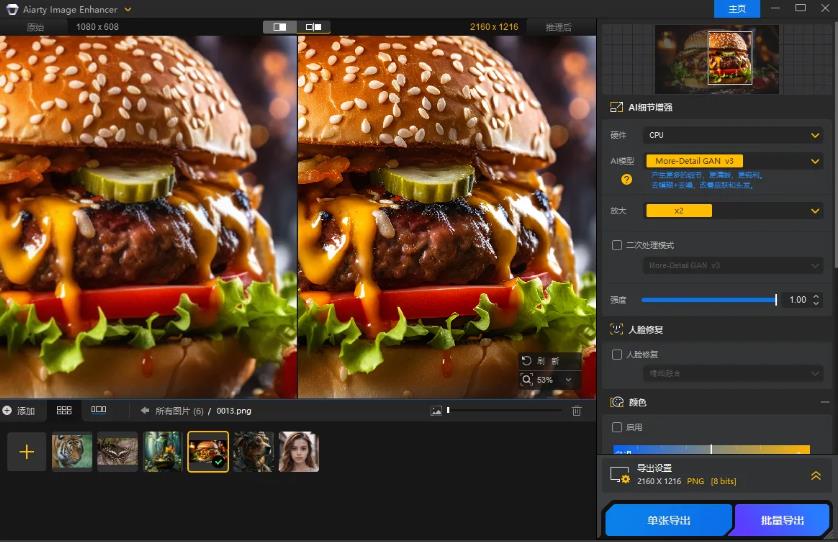
Task: Select the grid thumbnail view tab
Action: click(64, 410)
